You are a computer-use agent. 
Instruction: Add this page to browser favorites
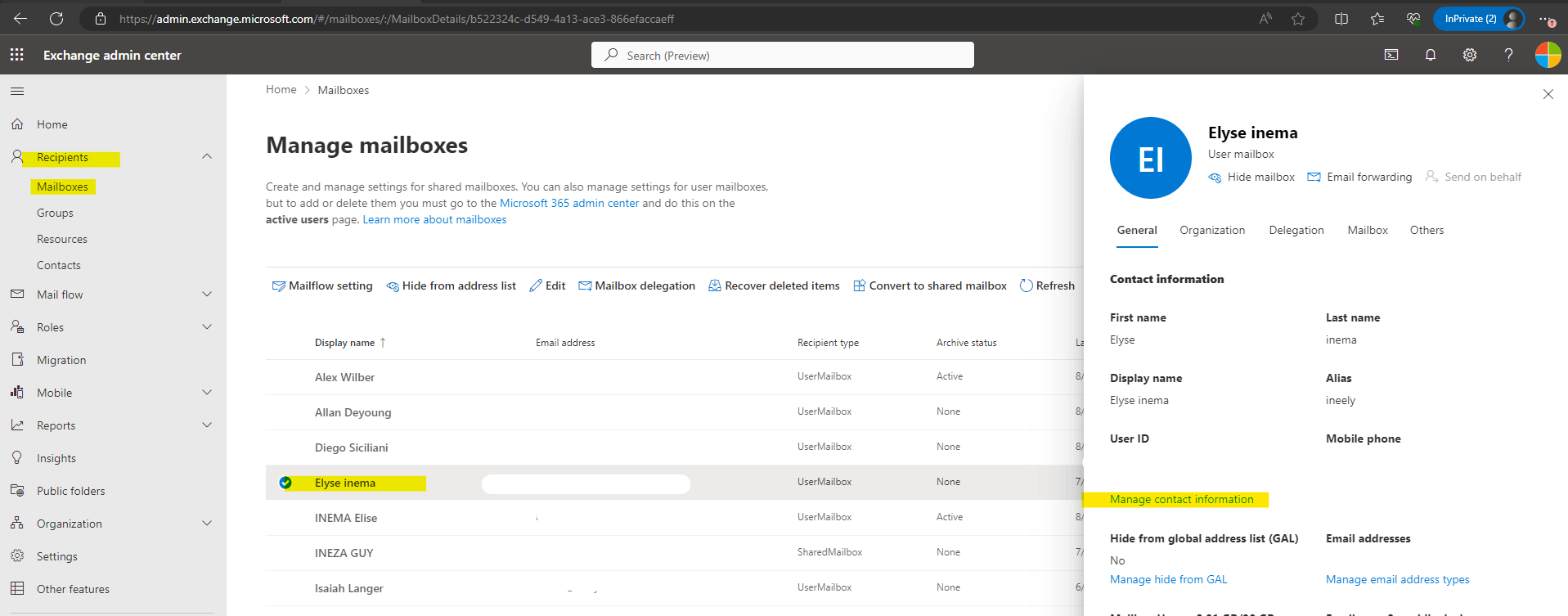(1298, 19)
